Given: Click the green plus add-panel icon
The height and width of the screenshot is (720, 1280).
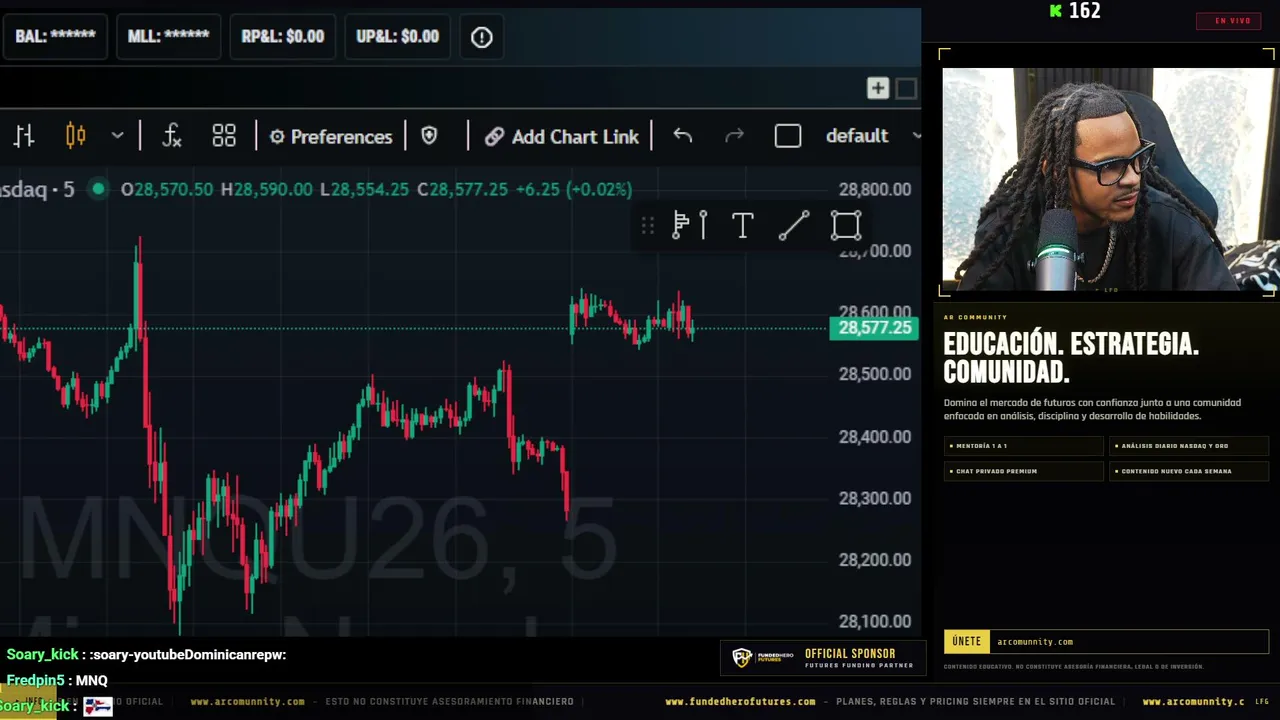Looking at the screenshot, I should [878, 89].
